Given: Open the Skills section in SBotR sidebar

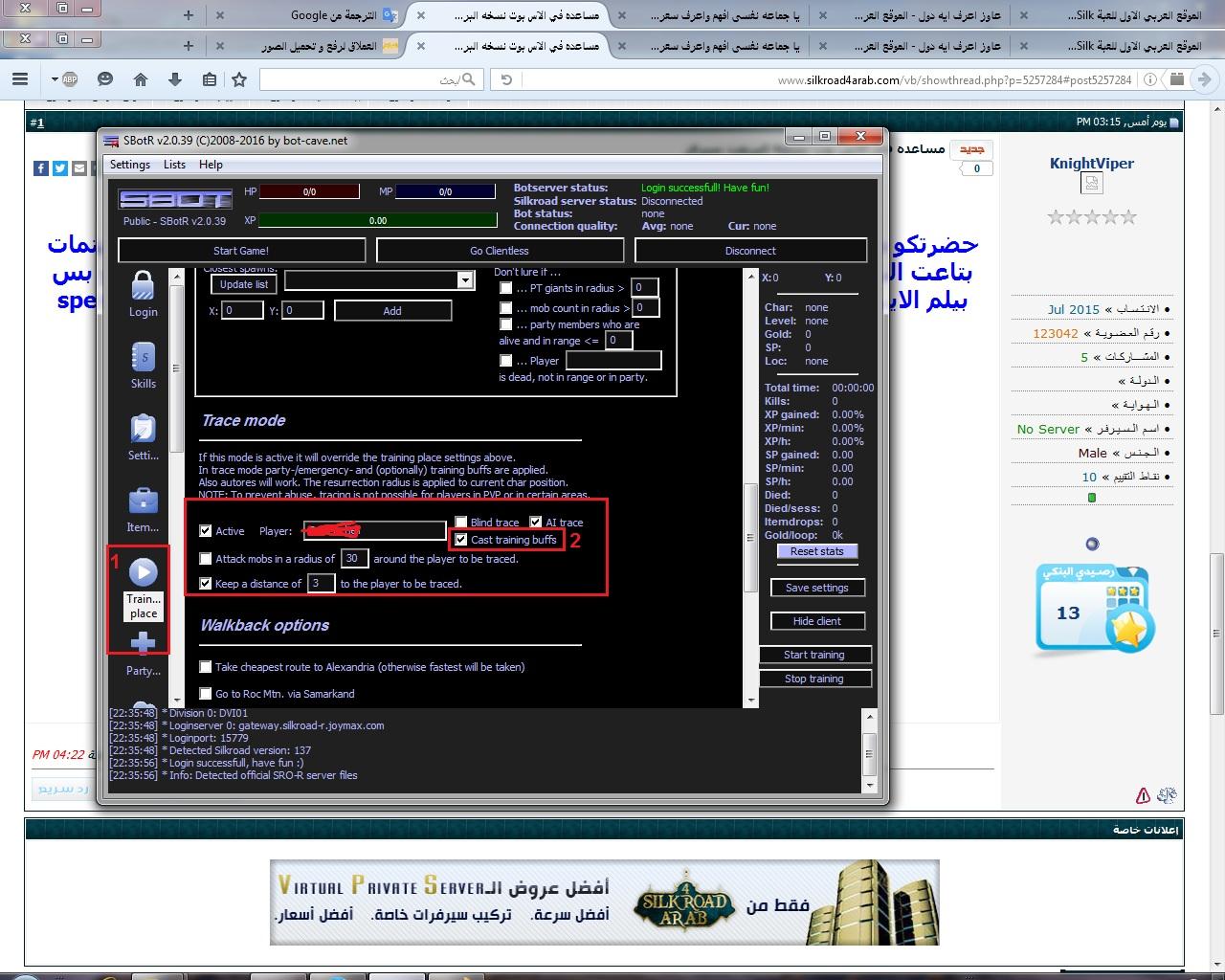Looking at the screenshot, I should click(143, 366).
